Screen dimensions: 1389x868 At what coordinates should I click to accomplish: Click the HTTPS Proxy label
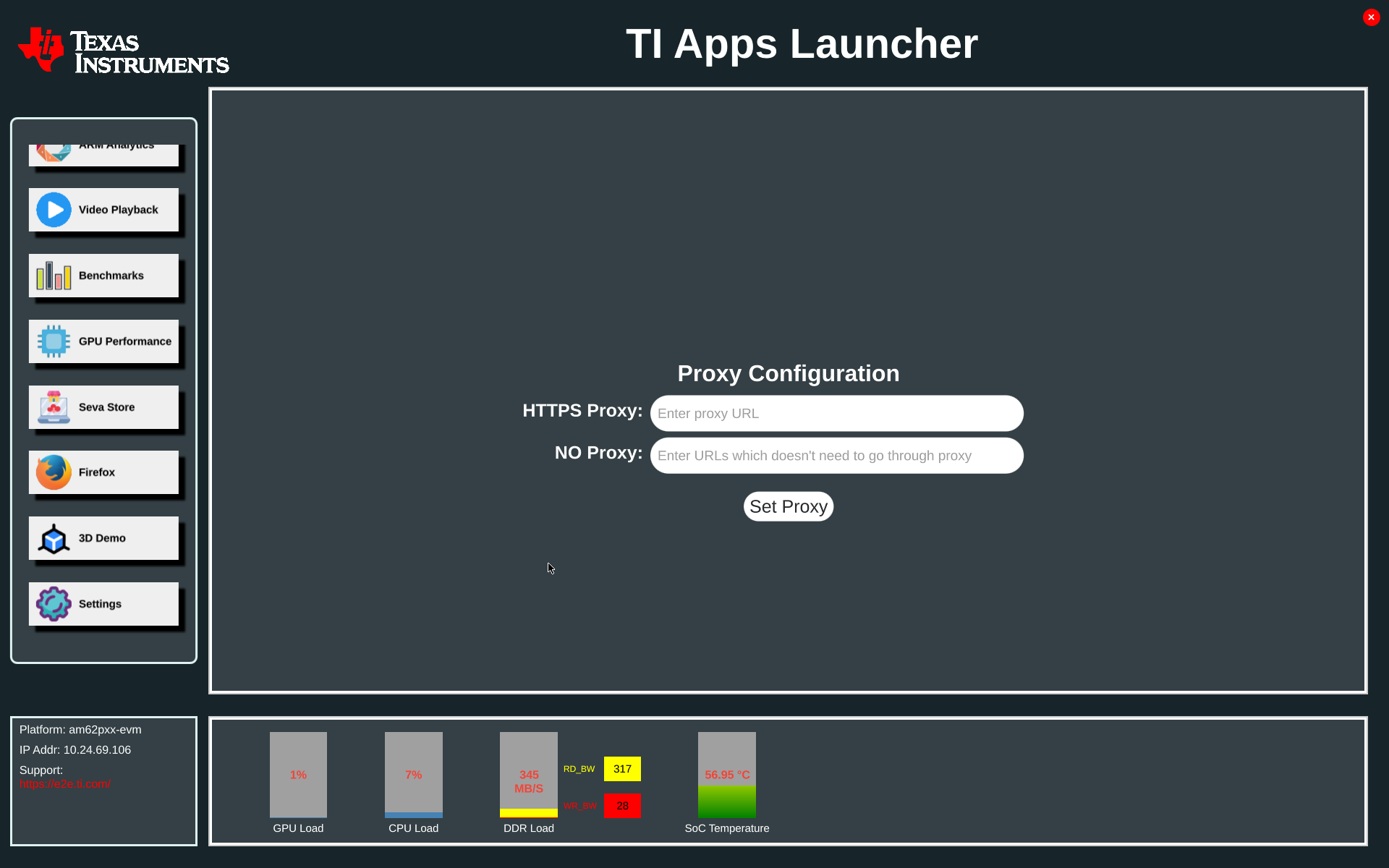(582, 410)
